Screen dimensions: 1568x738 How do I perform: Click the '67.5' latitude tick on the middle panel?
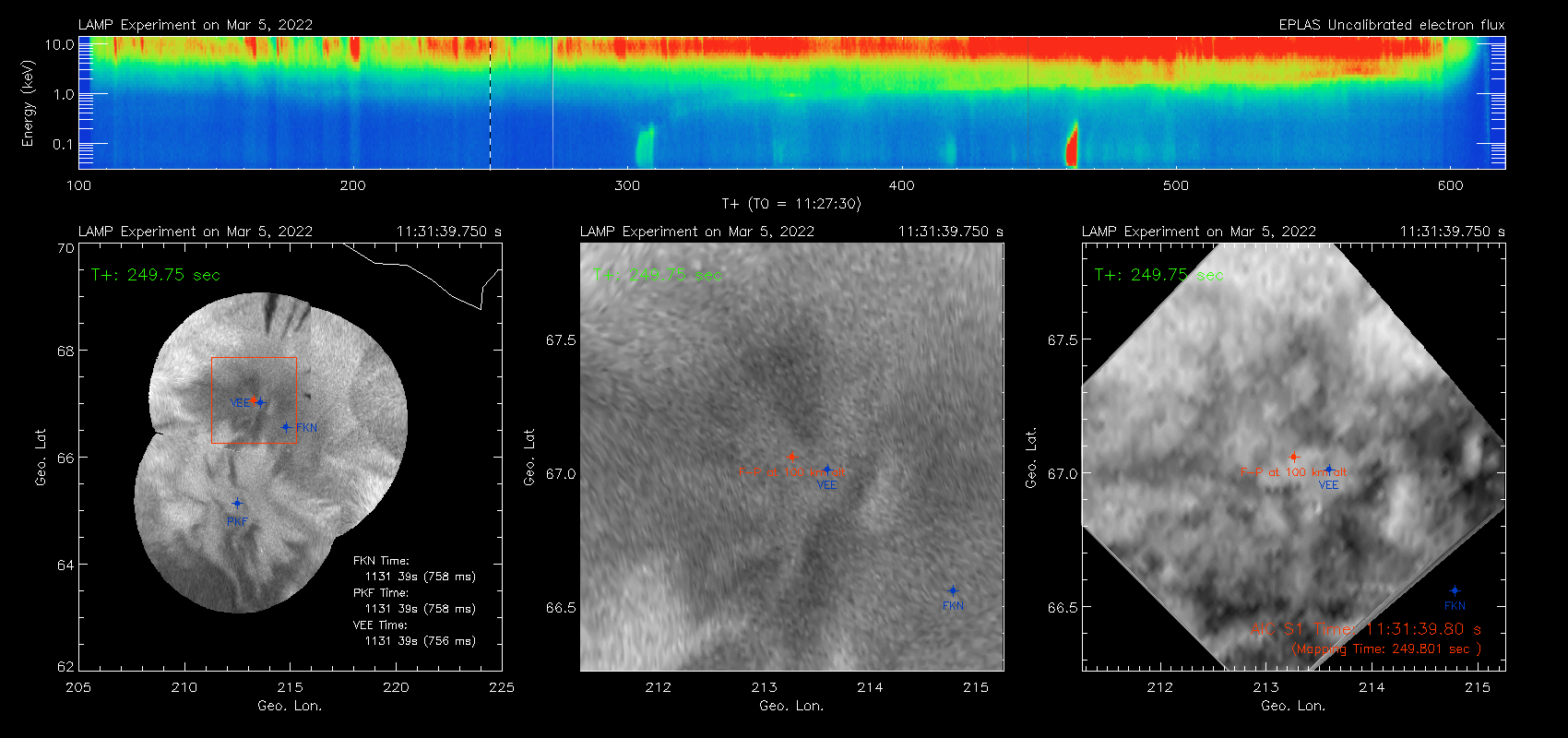(561, 340)
